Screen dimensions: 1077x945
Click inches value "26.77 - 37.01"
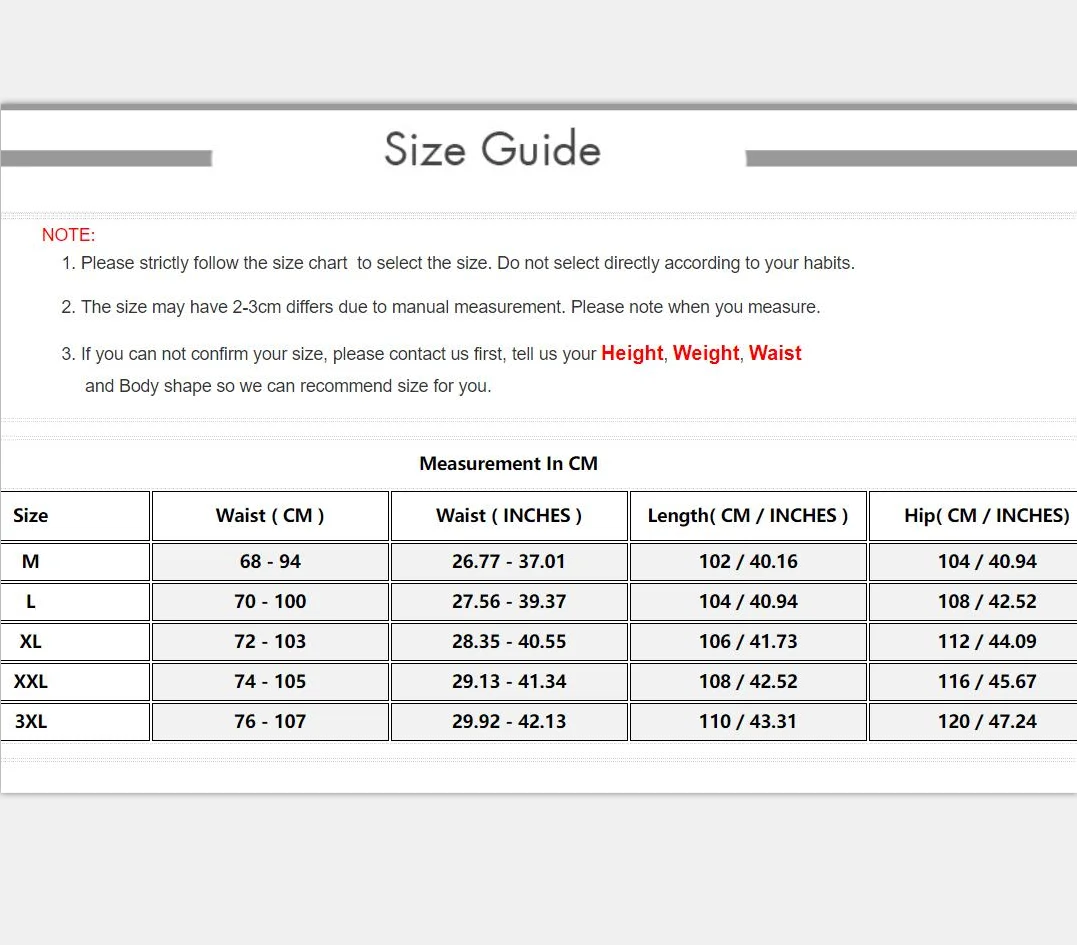(x=509, y=562)
